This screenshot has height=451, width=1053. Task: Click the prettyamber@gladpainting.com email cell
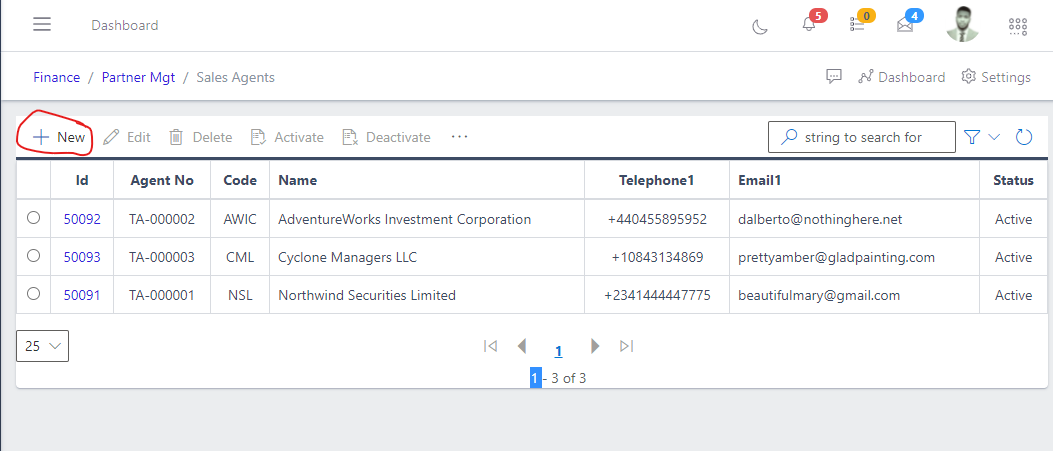854,257
